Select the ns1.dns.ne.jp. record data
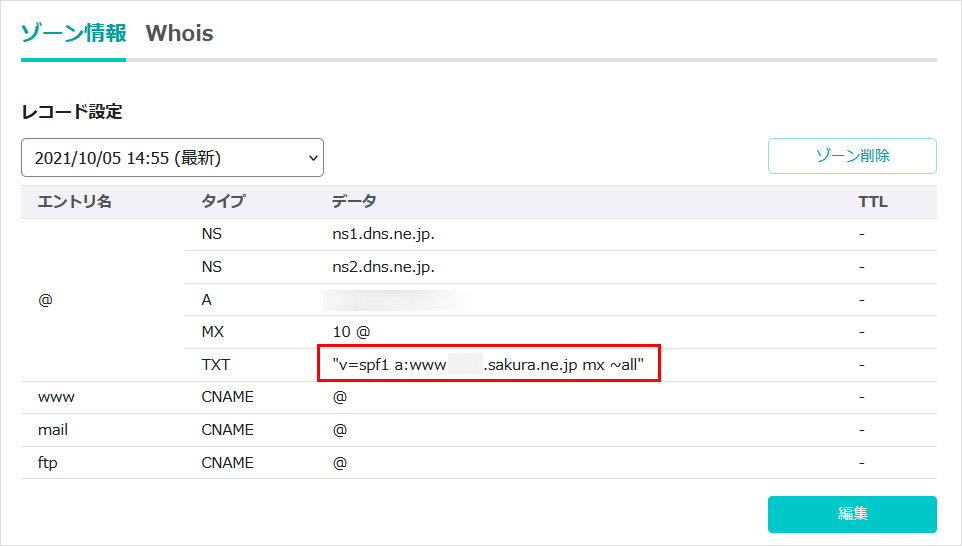The width and height of the screenshot is (962, 546). coord(383,234)
